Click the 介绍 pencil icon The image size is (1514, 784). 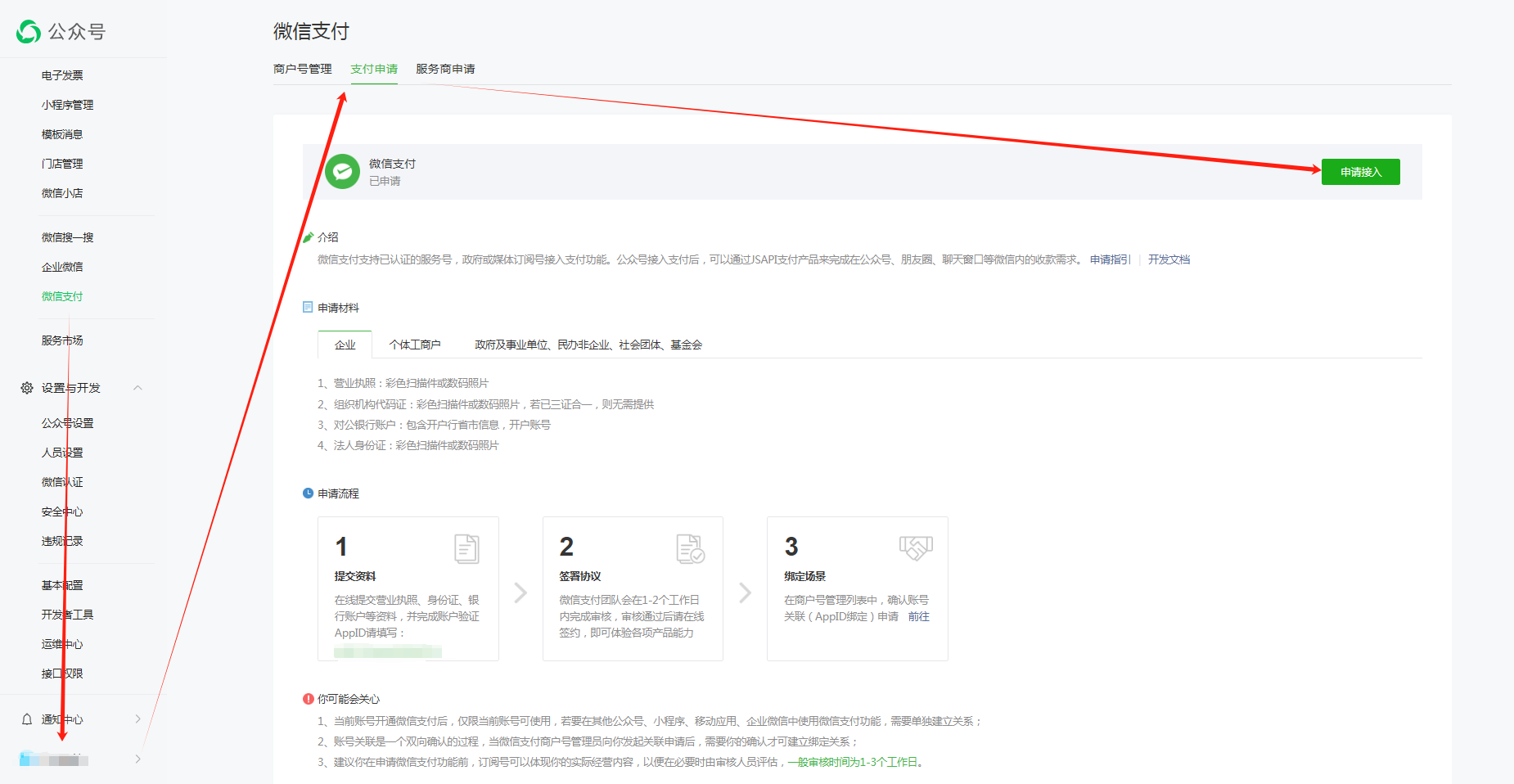309,237
